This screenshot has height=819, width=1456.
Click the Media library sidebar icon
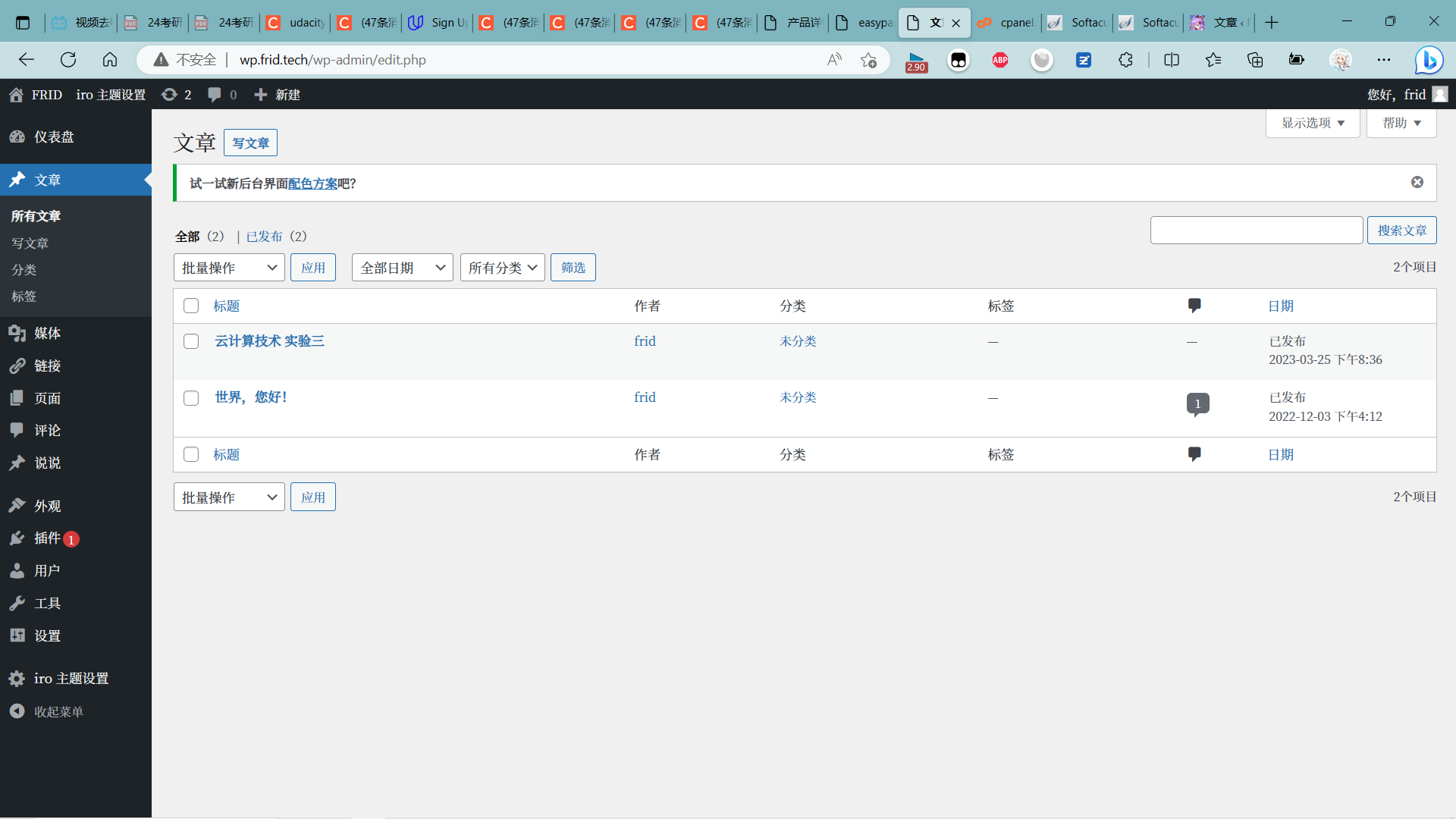(x=17, y=334)
